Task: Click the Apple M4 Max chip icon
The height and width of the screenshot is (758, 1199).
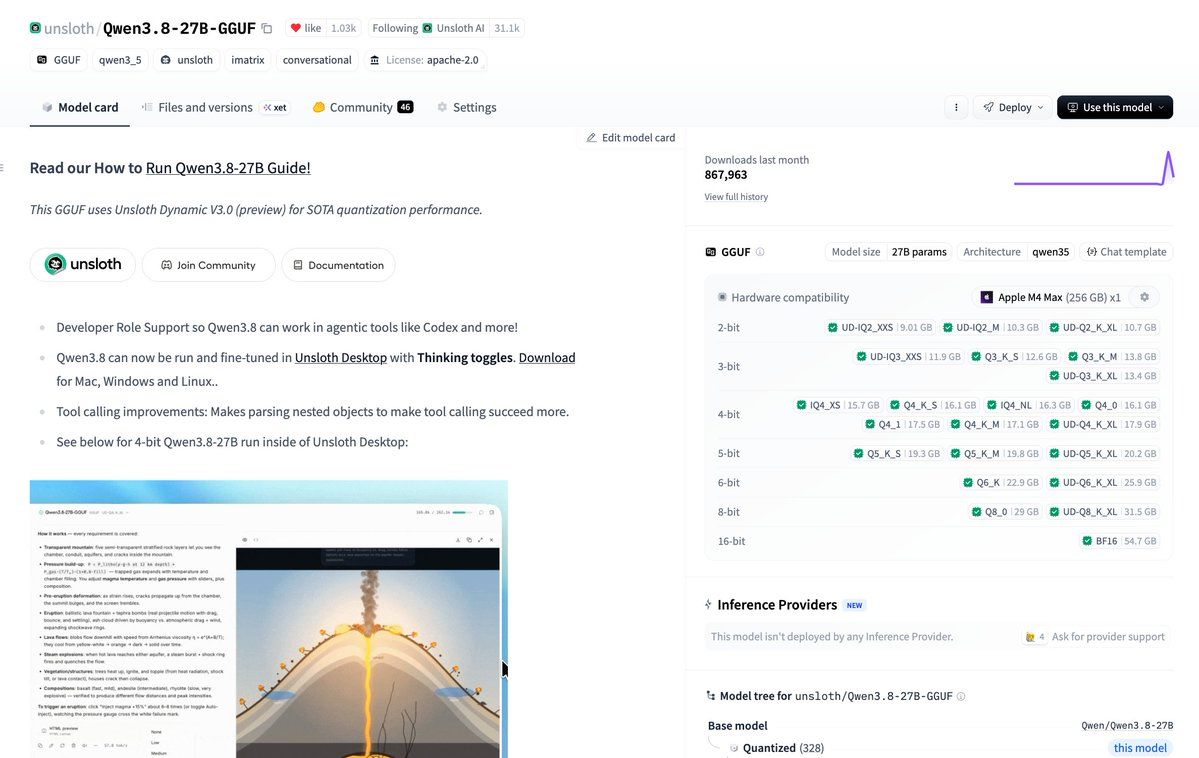Action: 986,297
